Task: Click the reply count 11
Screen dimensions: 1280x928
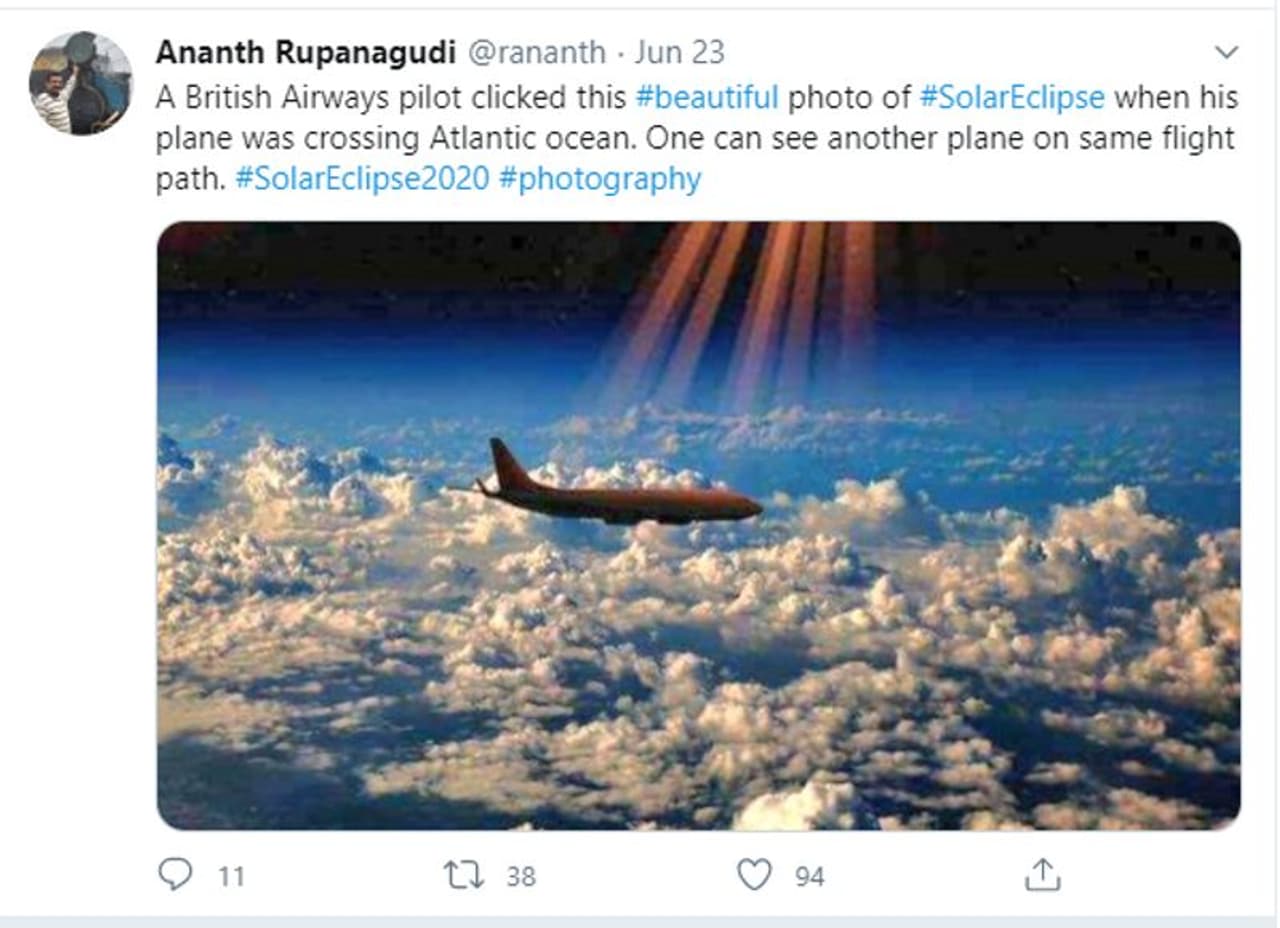Action: coord(231,877)
